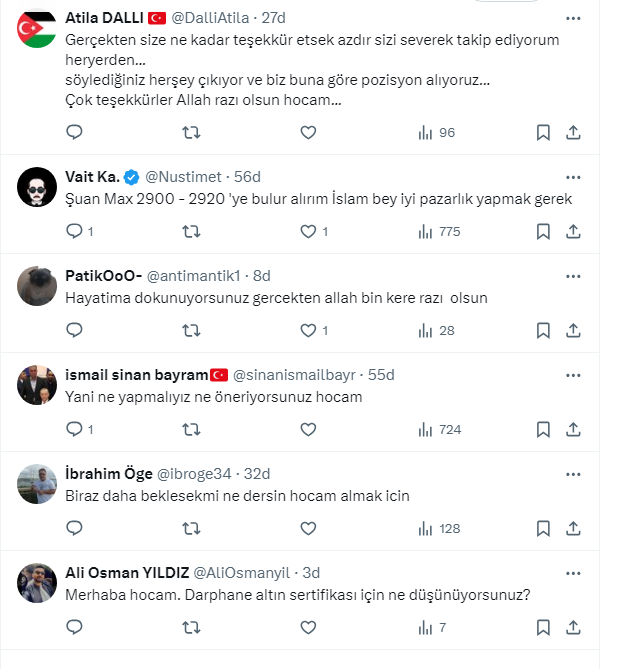Open more options on Vait Ka.'s tweet
619x669 pixels.
(572, 176)
